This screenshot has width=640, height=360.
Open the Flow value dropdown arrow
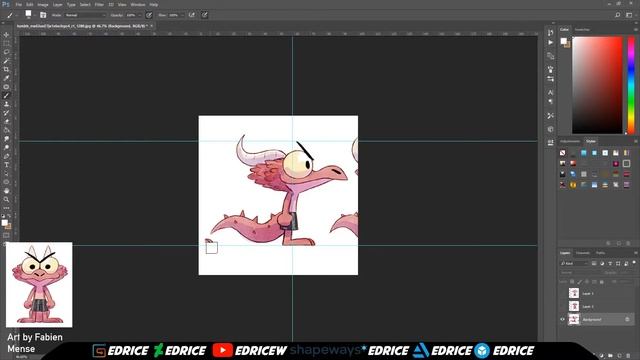[x=182, y=15]
